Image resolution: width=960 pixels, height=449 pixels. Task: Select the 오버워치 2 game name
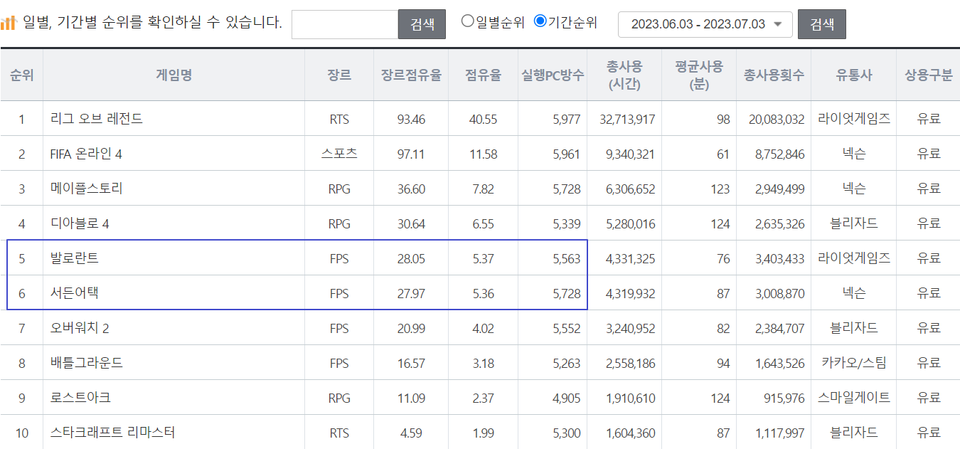pyautogui.click(x=80, y=328)
